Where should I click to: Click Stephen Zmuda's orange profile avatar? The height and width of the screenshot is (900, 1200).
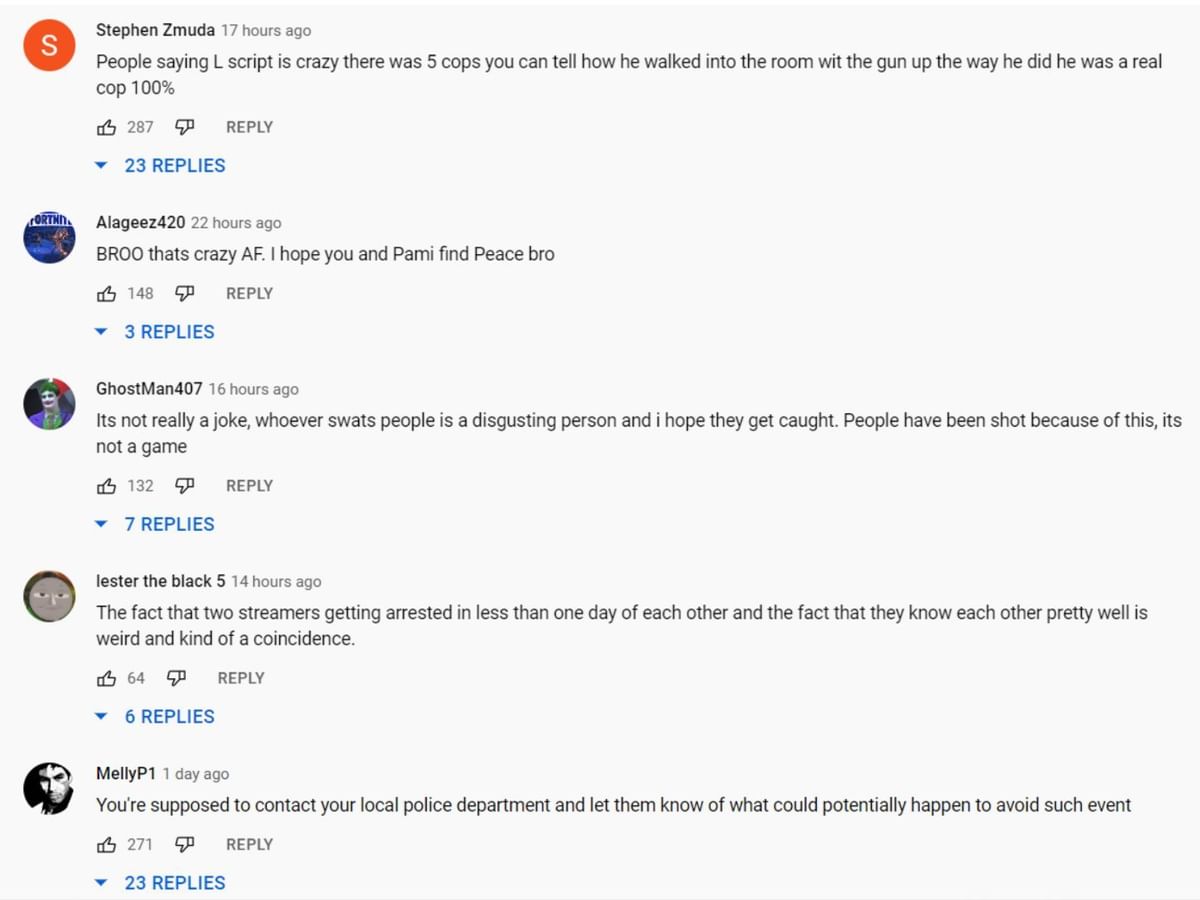(x=49, y=45)
